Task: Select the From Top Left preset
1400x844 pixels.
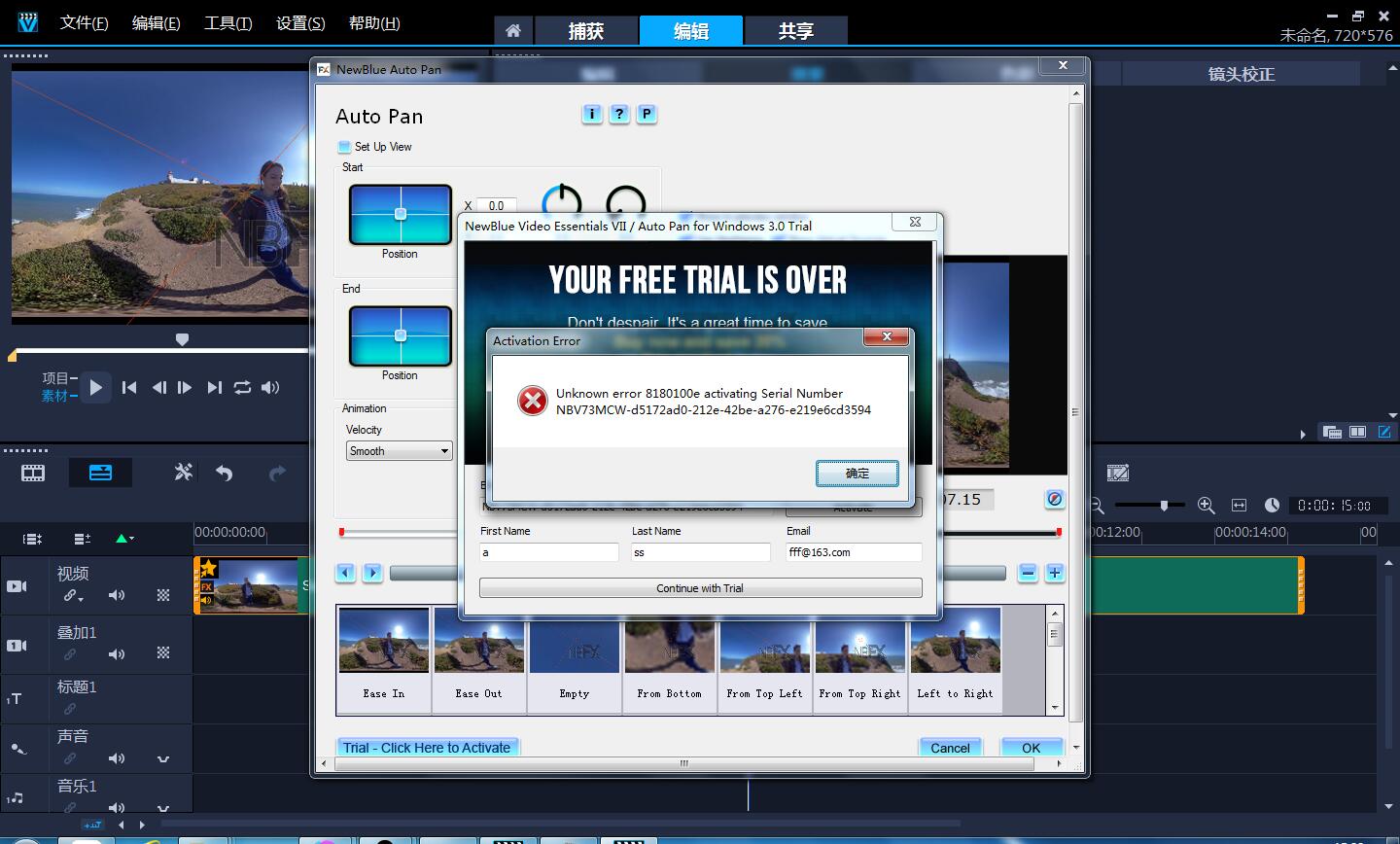Action: click(x=764, y=660)
